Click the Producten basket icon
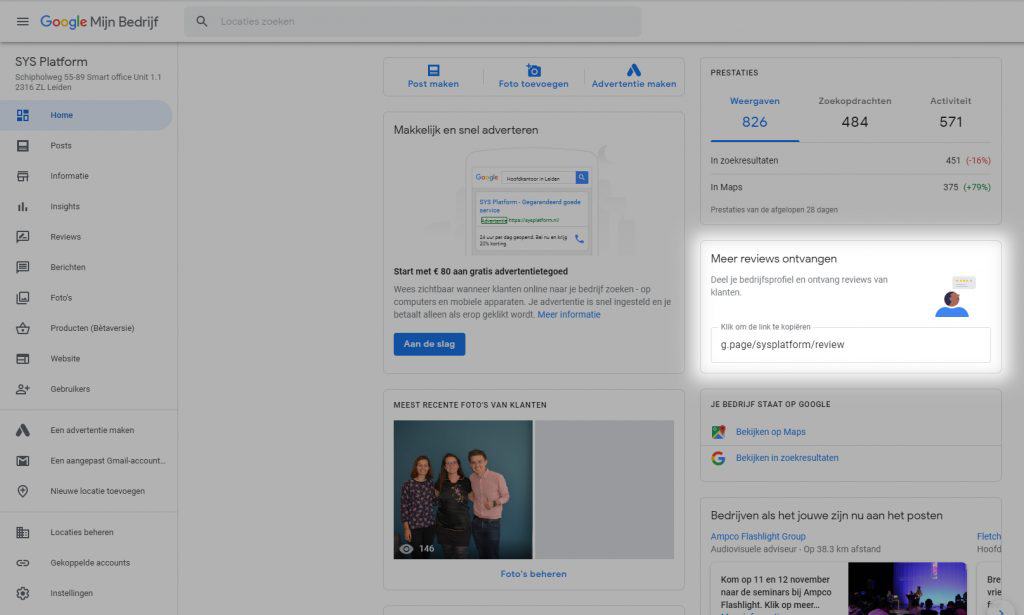Image resolution: width=1024 pixels, height=615 pixels. (23, 328)
